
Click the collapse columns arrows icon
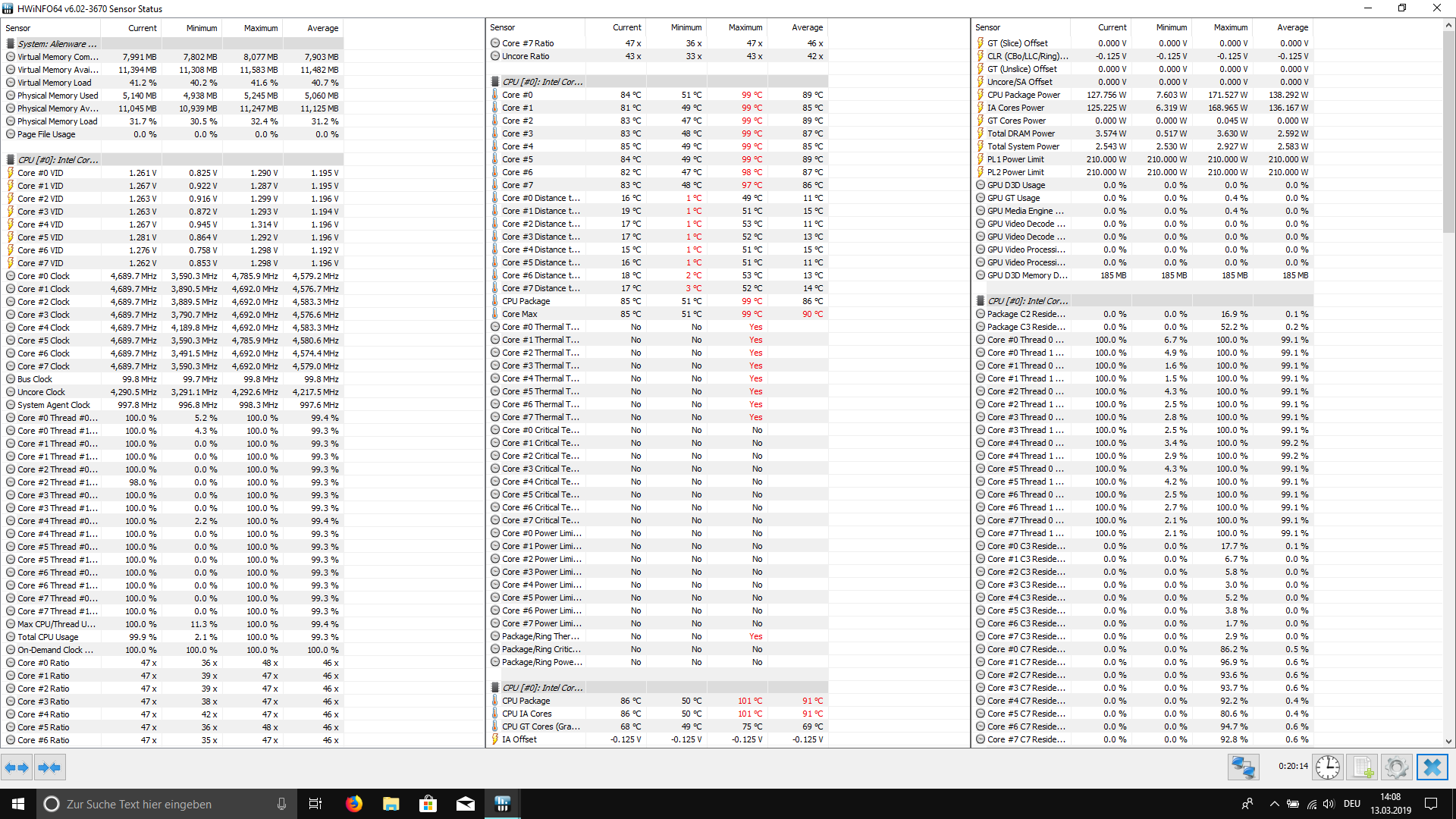coord(49,767)
